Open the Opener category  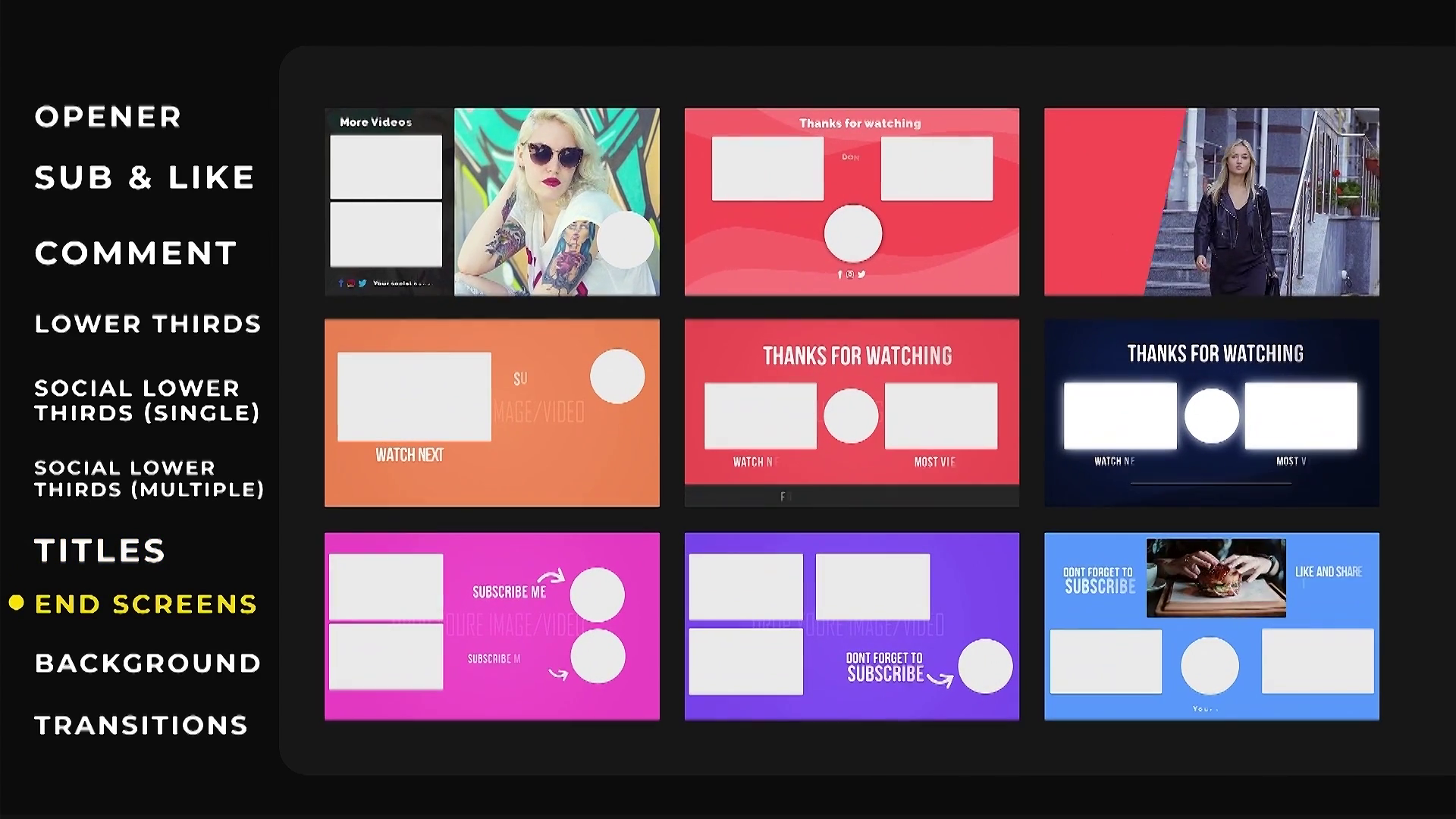[108, 117]
